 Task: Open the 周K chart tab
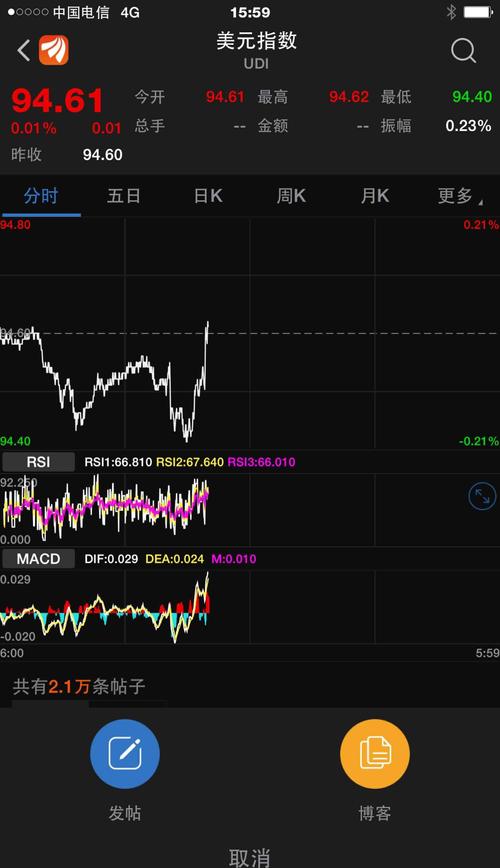click(291, 195)
